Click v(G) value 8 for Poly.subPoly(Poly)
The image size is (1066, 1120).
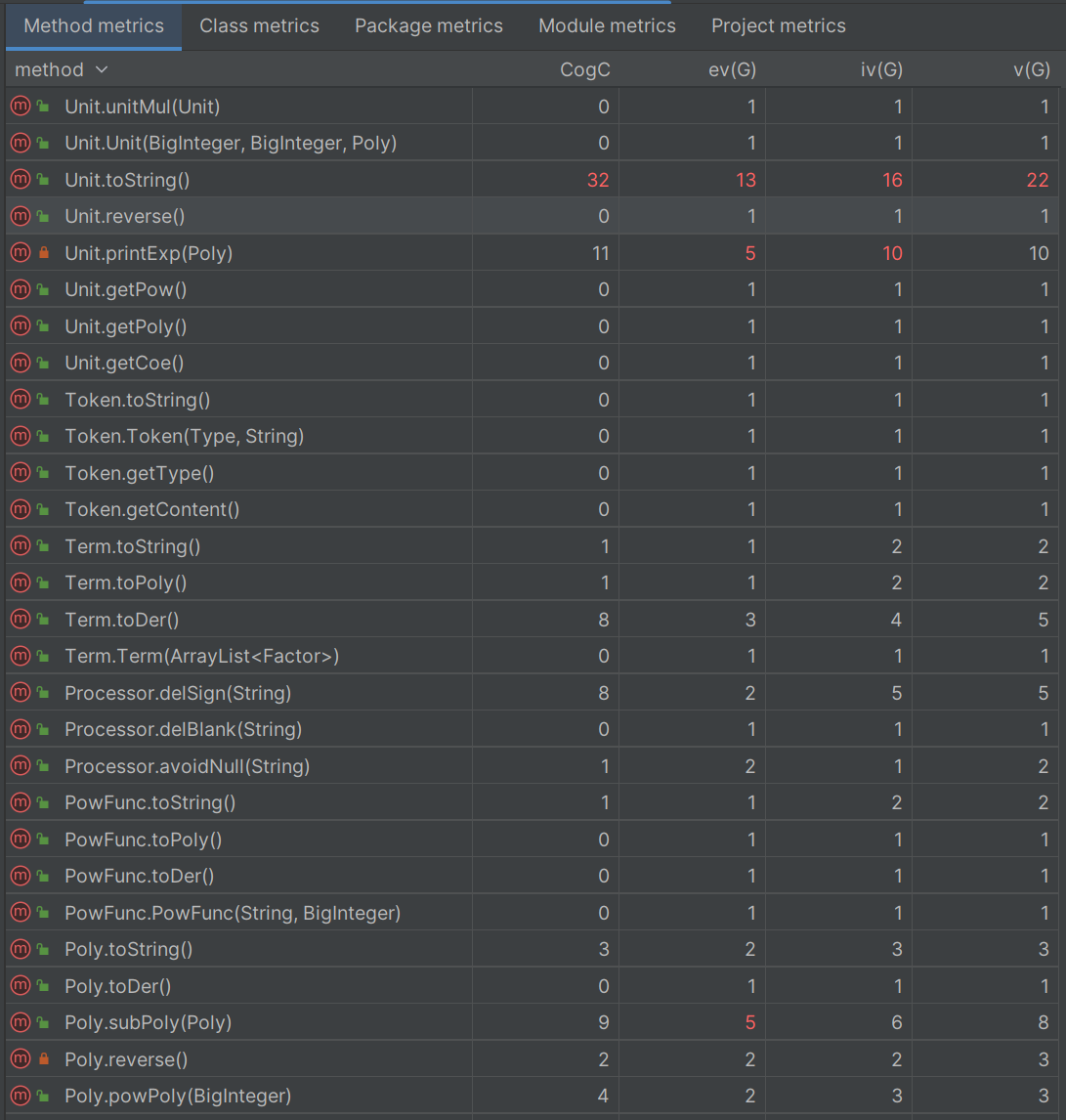pyautogui.click(x=1044, y=1022)
